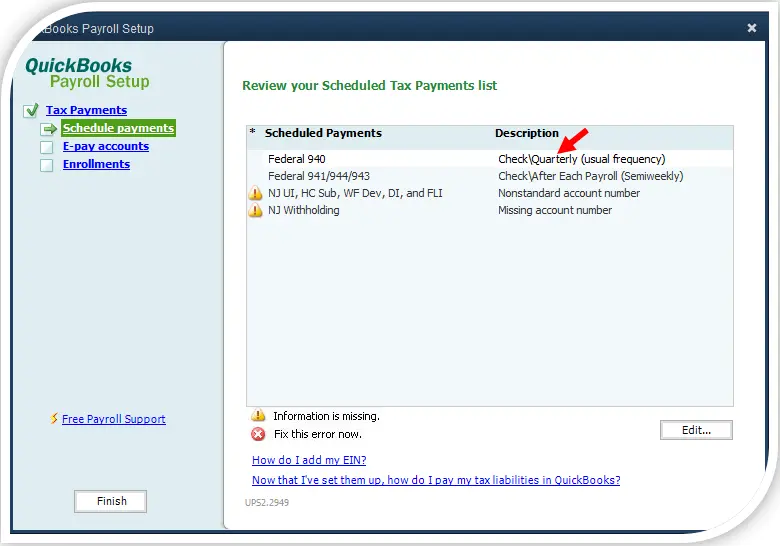Sort by the Description column header
This screenshot has height=546, width=780.
(527, 133)
